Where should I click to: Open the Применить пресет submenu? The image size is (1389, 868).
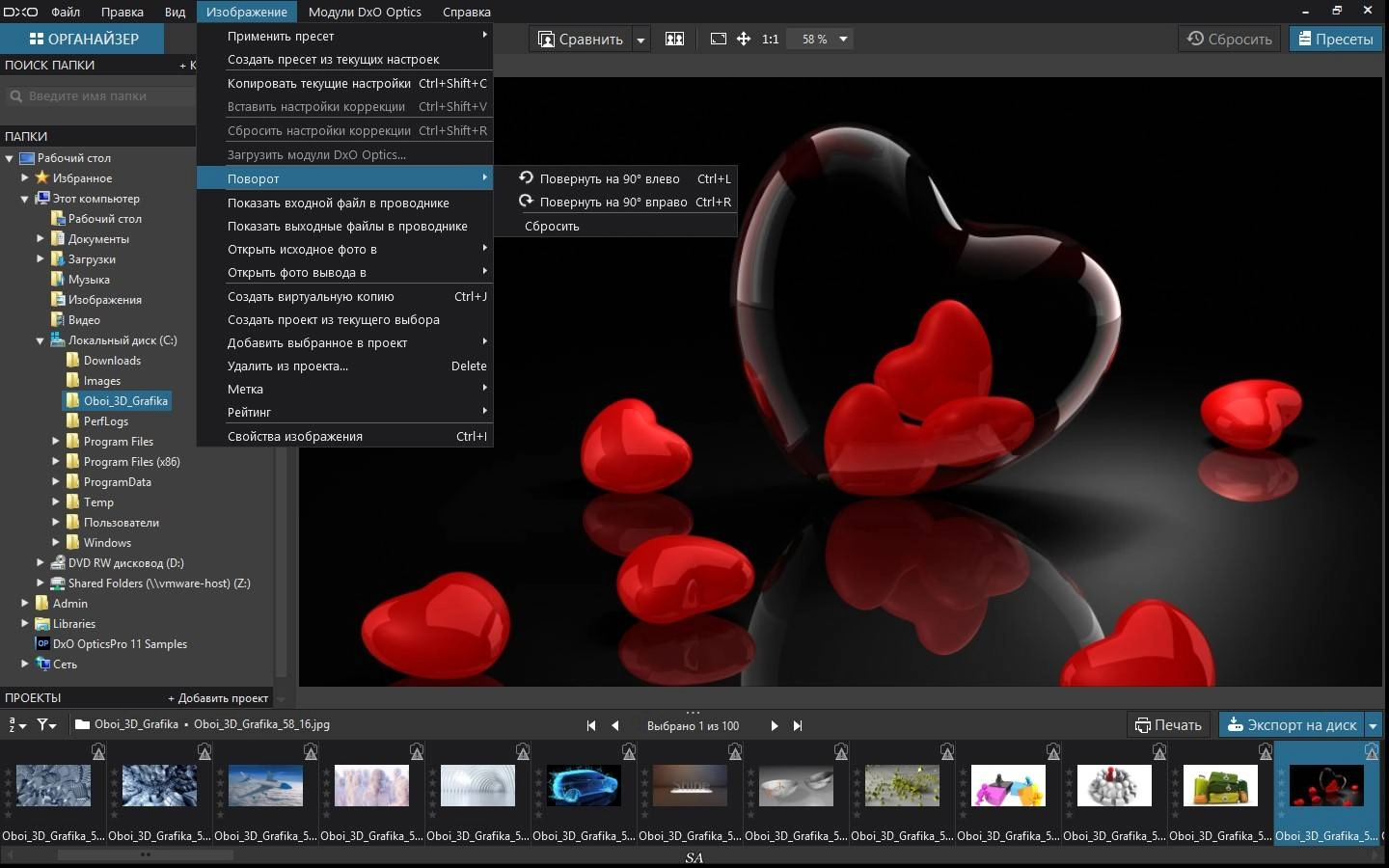pyautogui.click(x=345, y=36)
